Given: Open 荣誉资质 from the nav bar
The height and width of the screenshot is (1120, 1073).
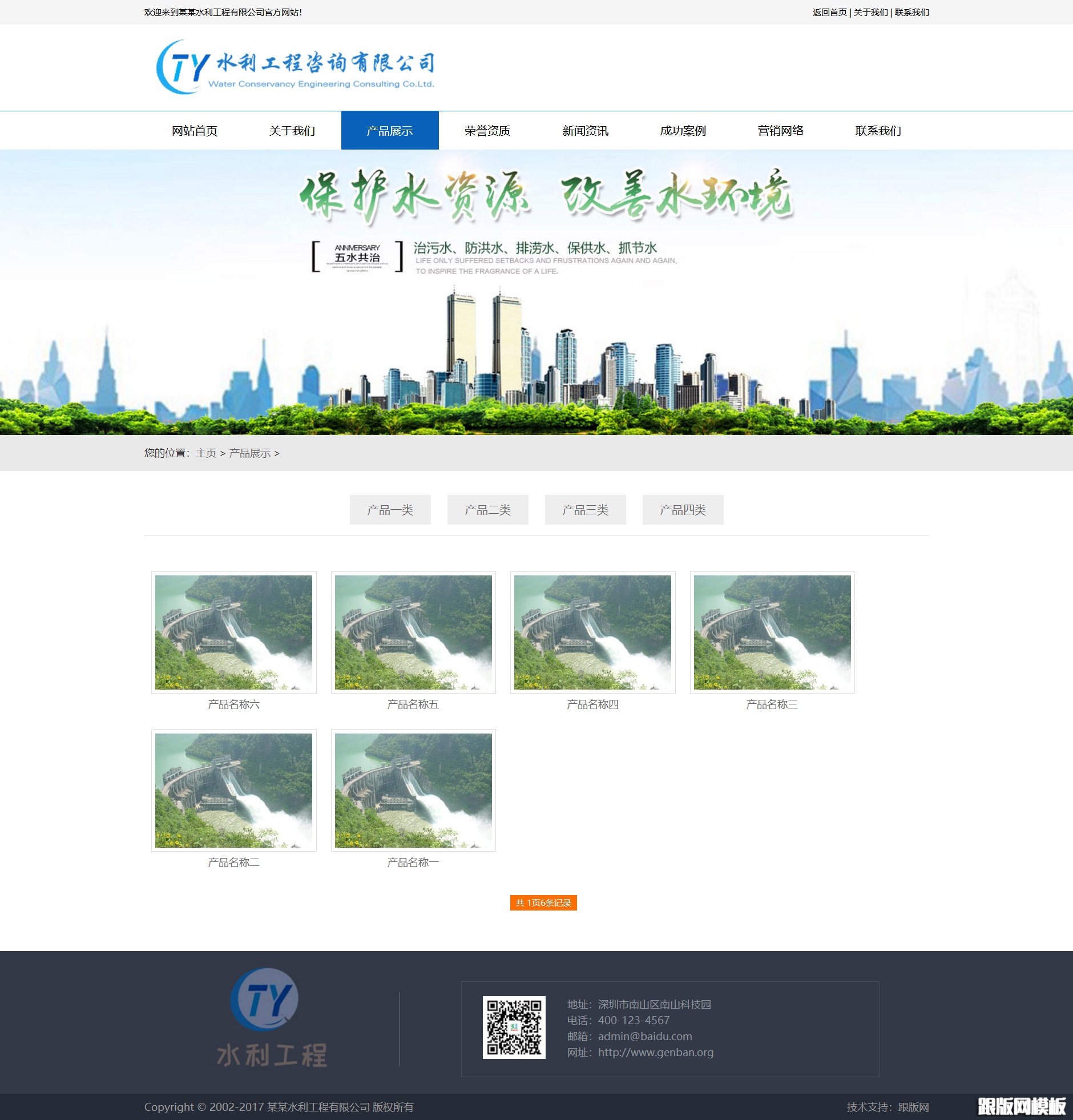Looking at the screenshot, I should 487,131.
